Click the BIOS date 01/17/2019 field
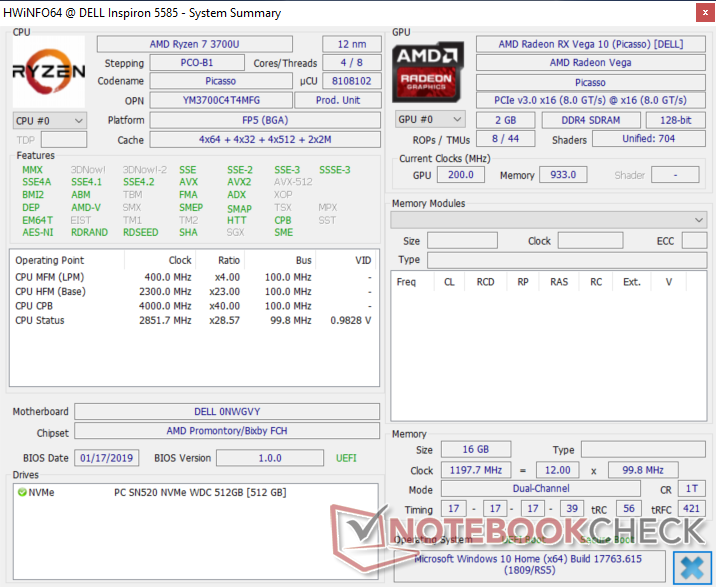This screenshot has width=716, height=587. pos(106,458)
